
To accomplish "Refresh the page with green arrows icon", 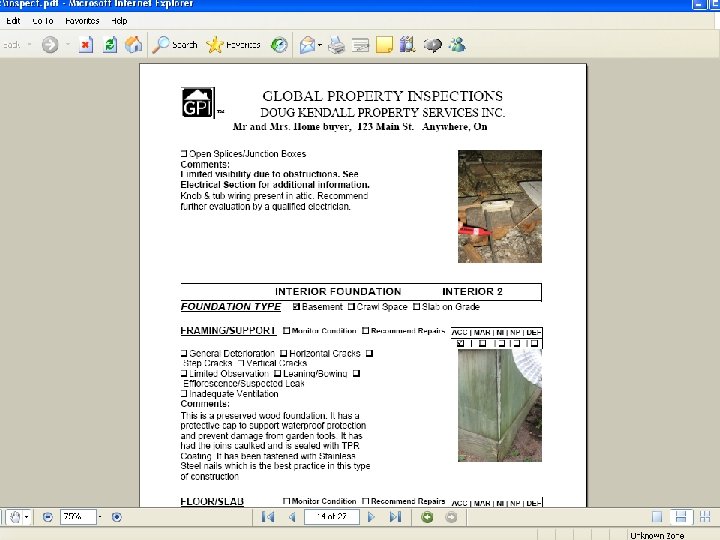I will tap(110, 45).
